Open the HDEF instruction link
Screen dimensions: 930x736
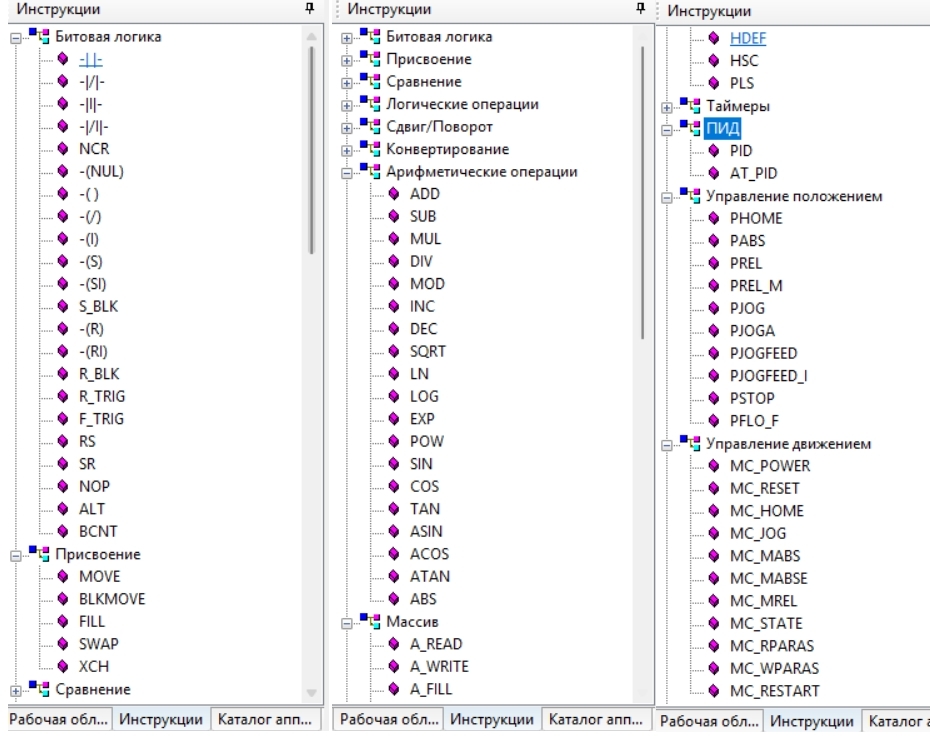(748, 39)
